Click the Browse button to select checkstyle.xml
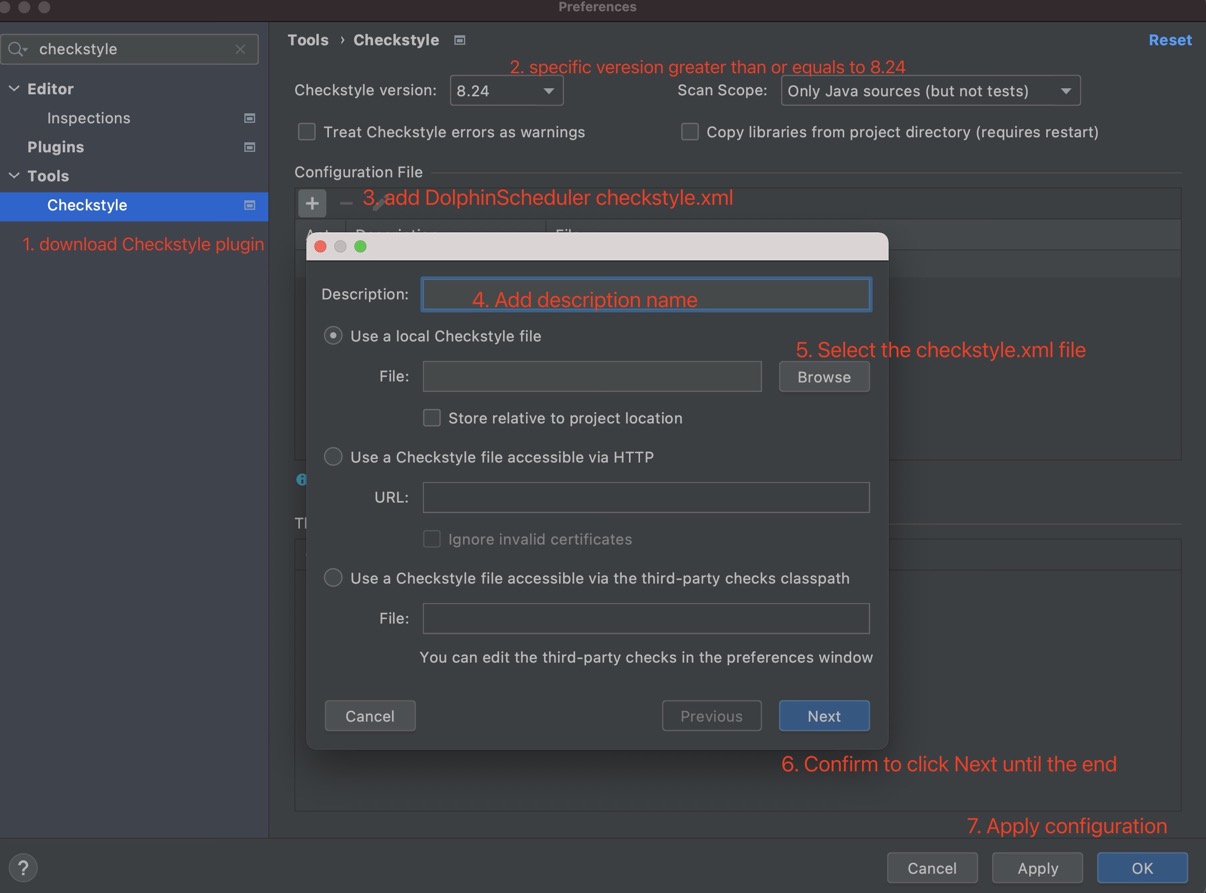The width and height of the screenshot is (1206, 893). click(x=823, y=377)
